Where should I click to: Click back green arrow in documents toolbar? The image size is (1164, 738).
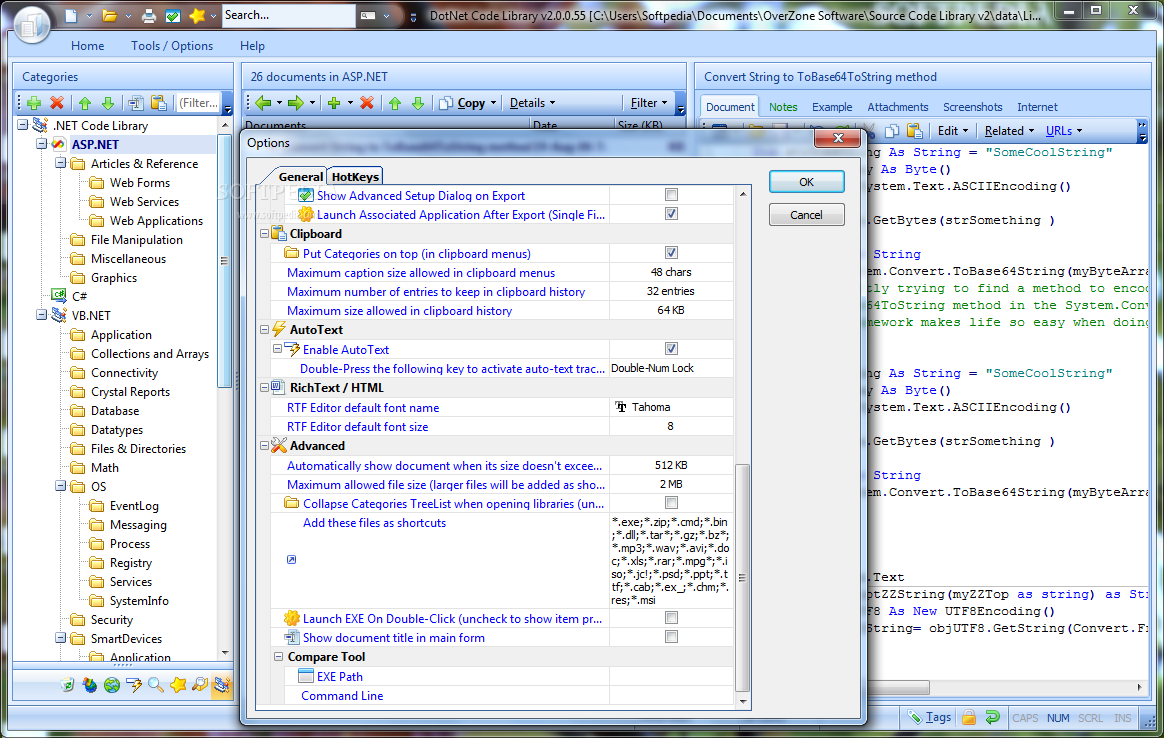pyautogui.click(x=263, y=102)
